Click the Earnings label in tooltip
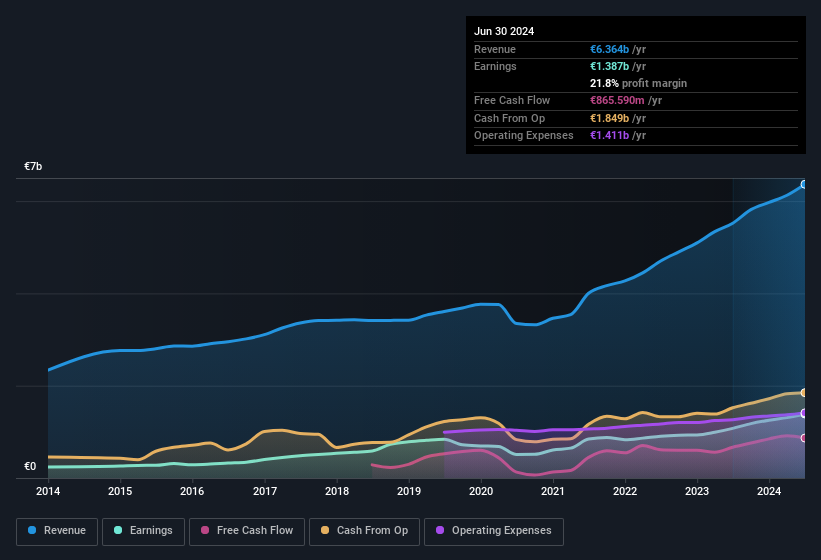Screen dimensions: 821x560 (495, 66)
